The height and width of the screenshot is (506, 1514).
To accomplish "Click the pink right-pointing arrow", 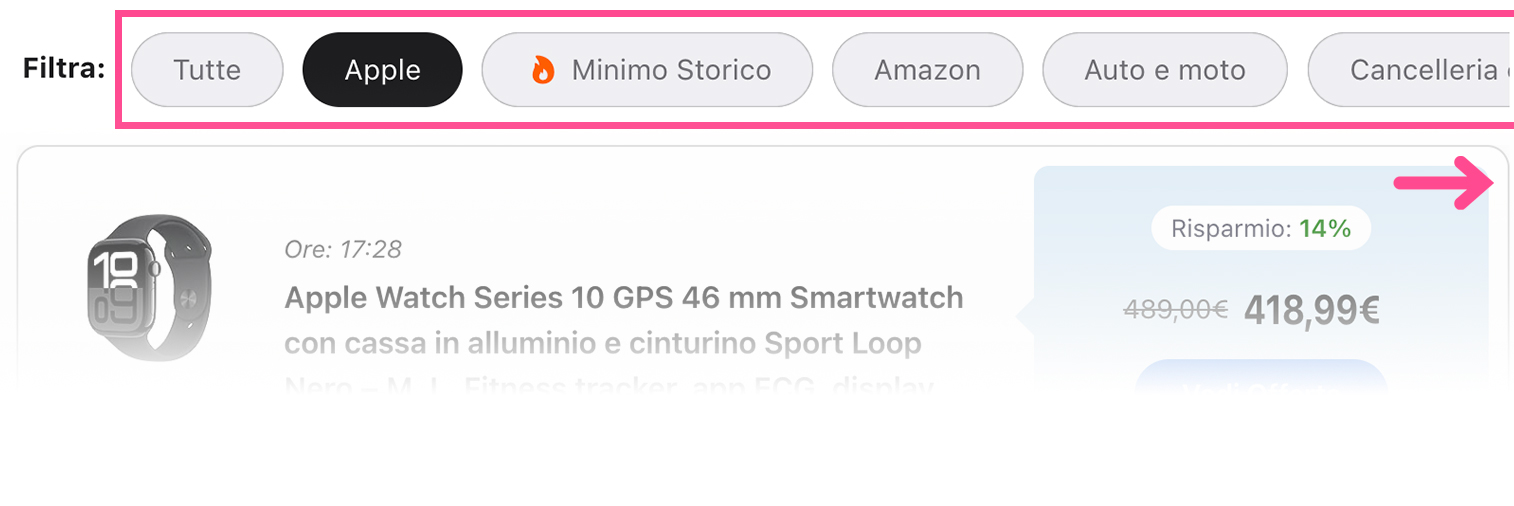I will pyautogui.click(x=1445, y=183).
